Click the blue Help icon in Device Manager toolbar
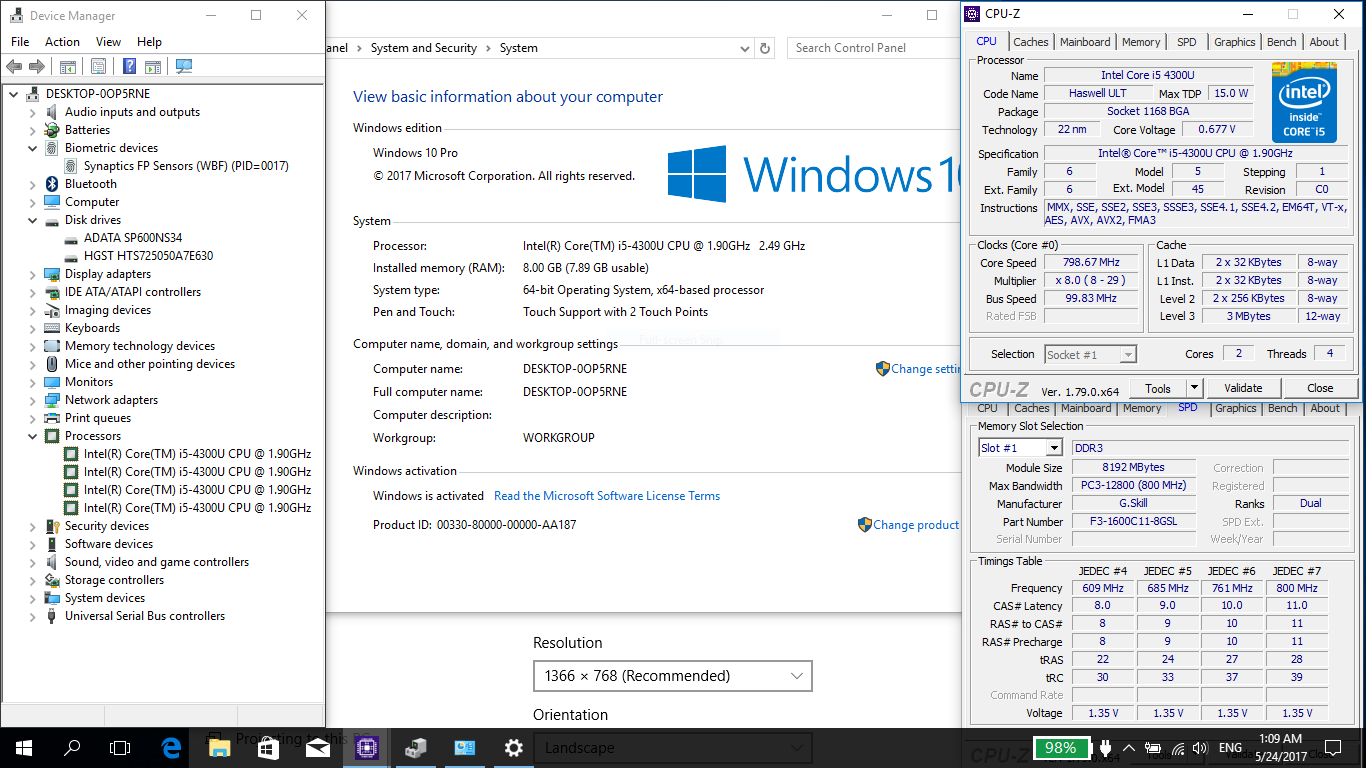The width and height of the screenshot is (1366, 768). pos(129,66)
